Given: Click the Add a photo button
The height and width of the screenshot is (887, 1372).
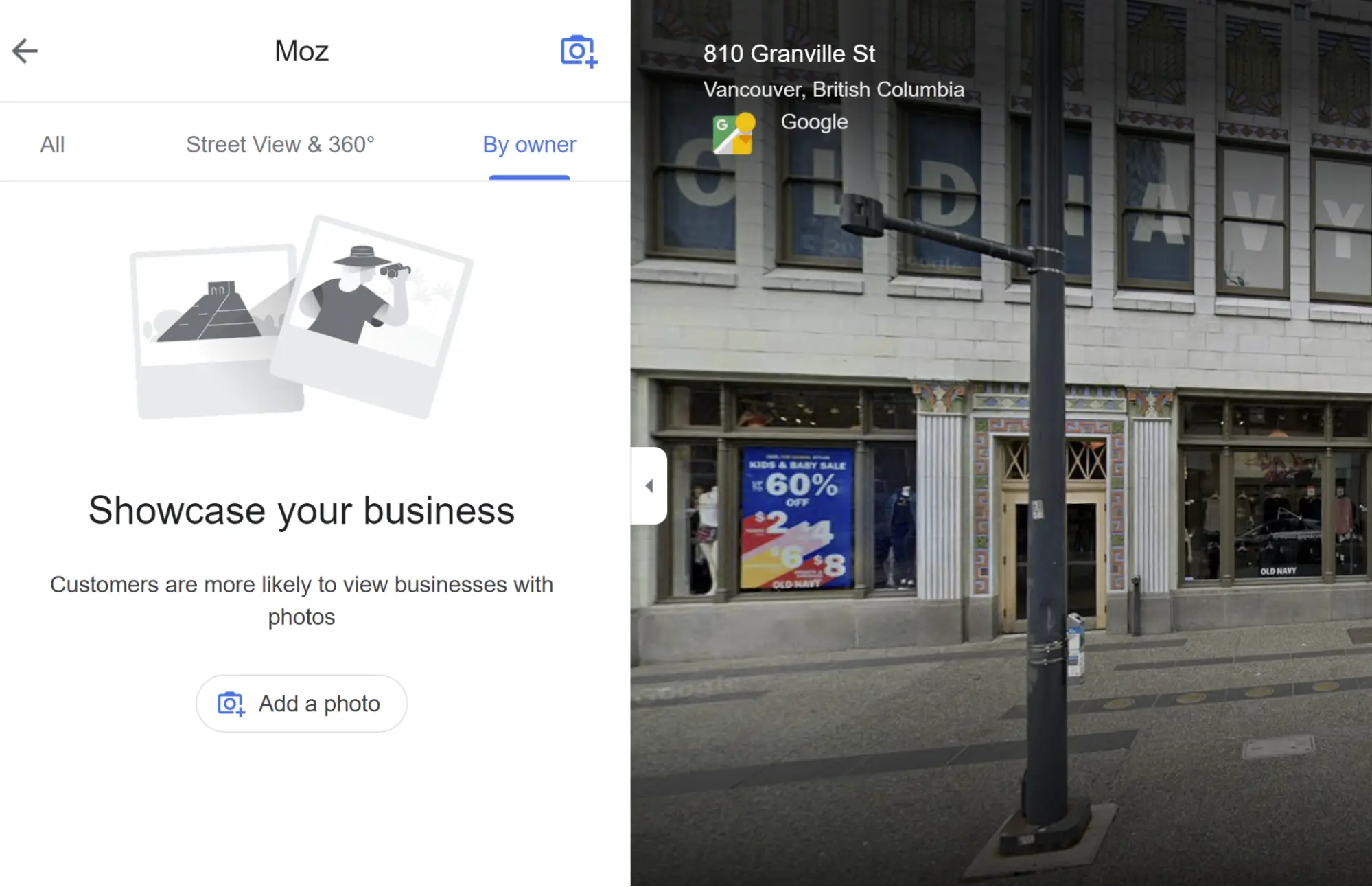Looking at the screenshot, I should pos(301,704).
